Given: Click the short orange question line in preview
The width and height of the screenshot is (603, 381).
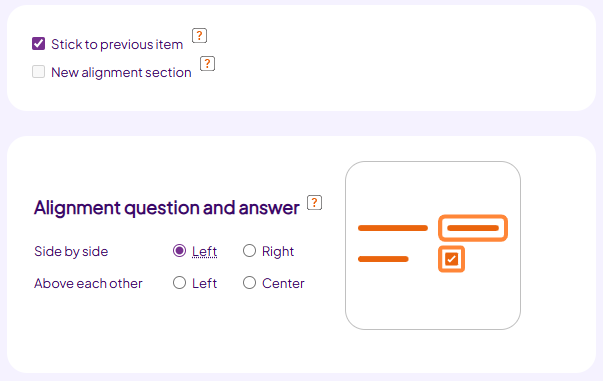Looking at the screenshot, I should (383, 259).
